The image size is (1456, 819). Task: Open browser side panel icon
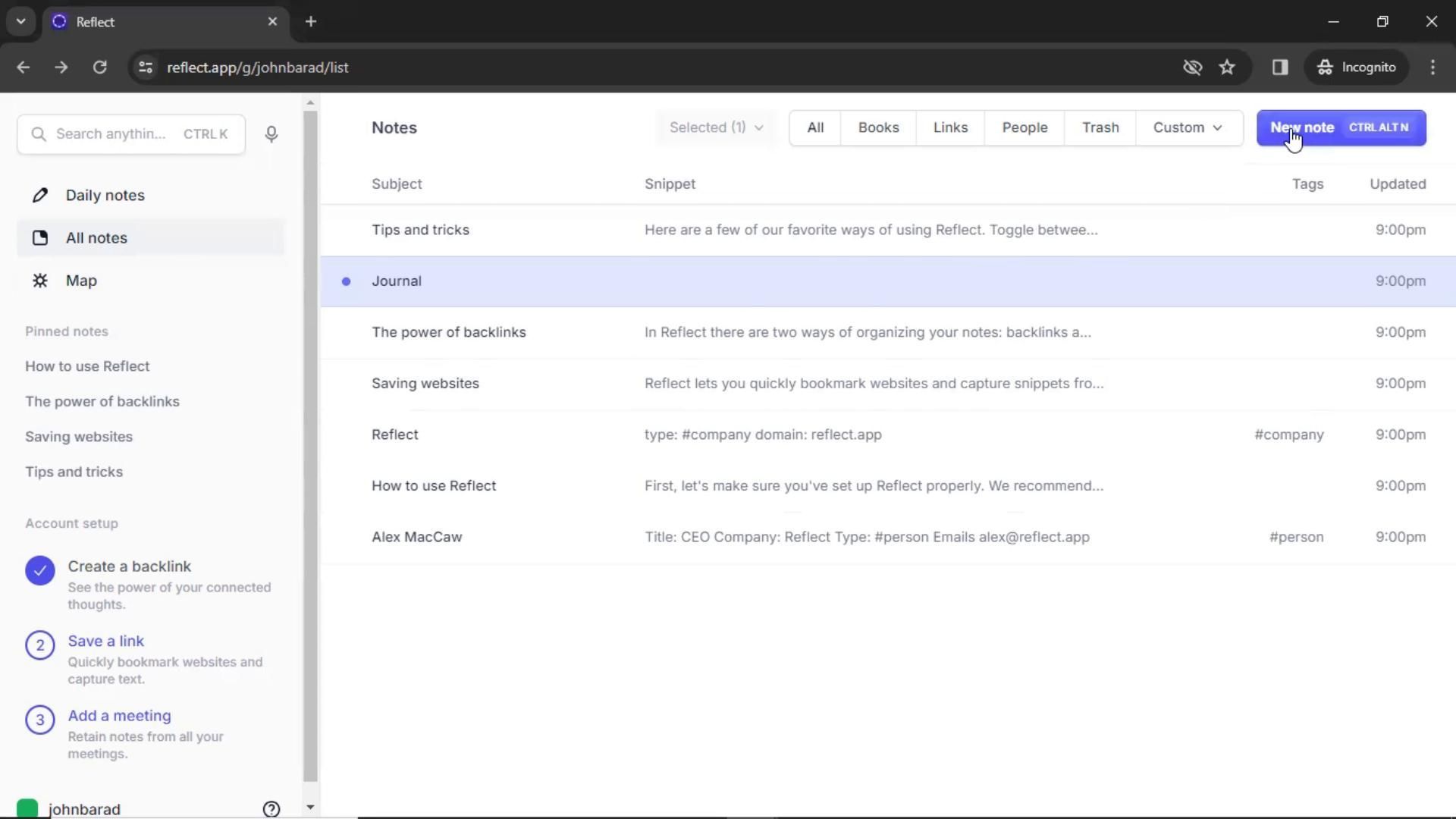1280,67
